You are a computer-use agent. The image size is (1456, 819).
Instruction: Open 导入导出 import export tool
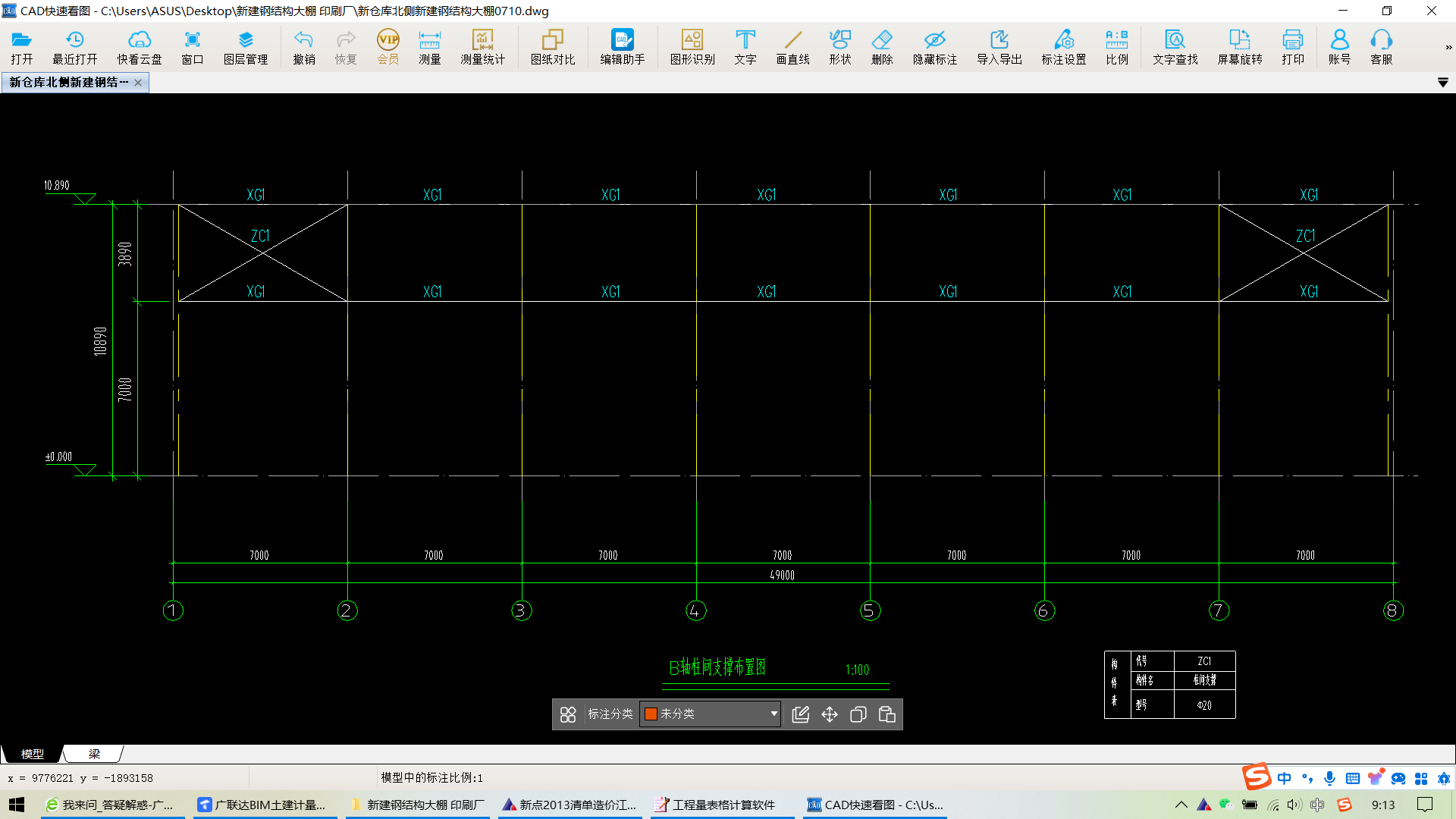click(x=999, y=47)
